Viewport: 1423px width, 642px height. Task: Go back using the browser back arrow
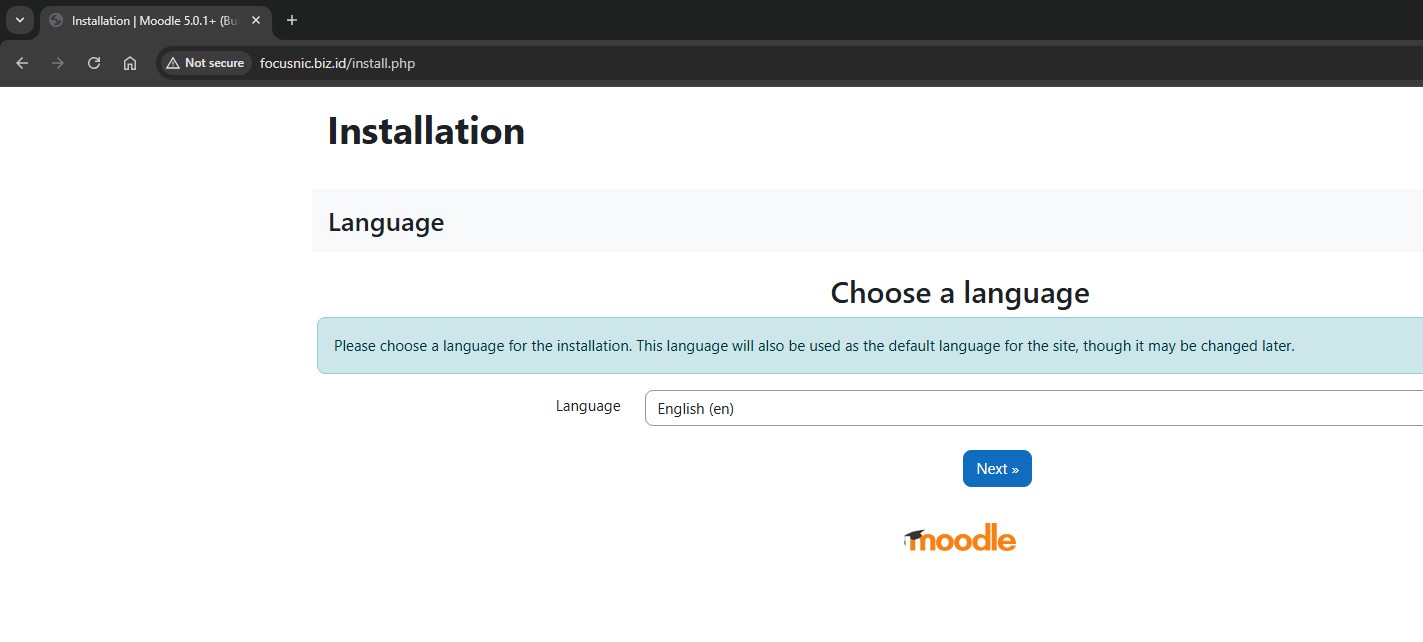[22, 63]
